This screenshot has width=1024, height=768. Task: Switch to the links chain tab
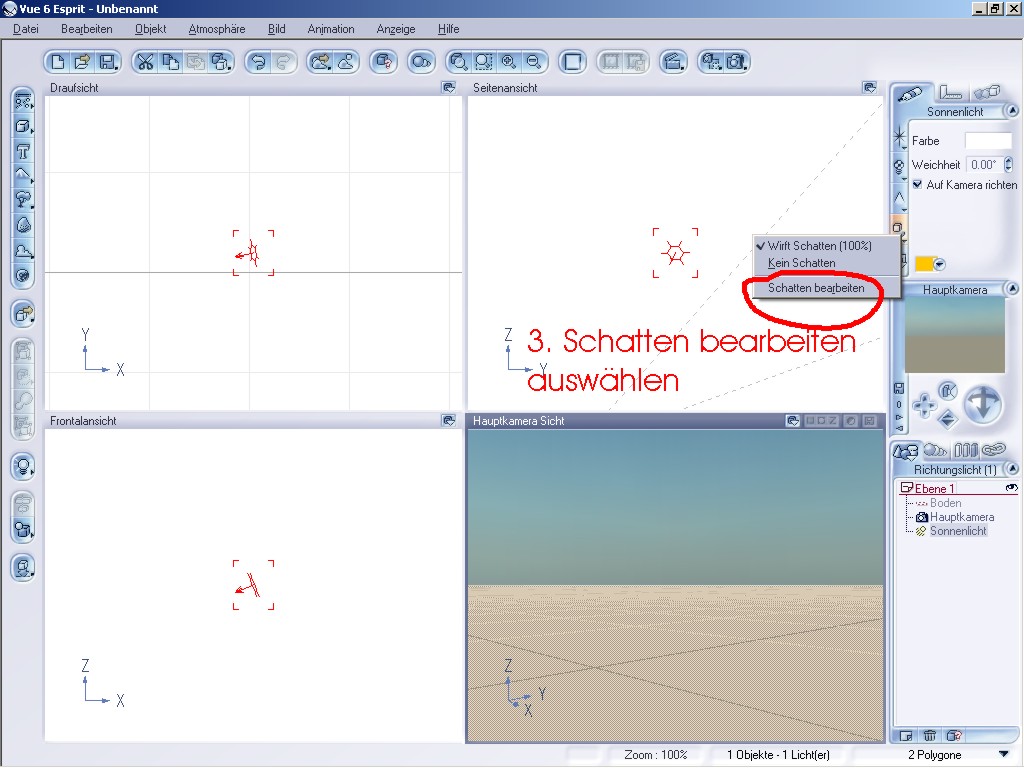tap(993, 450)
